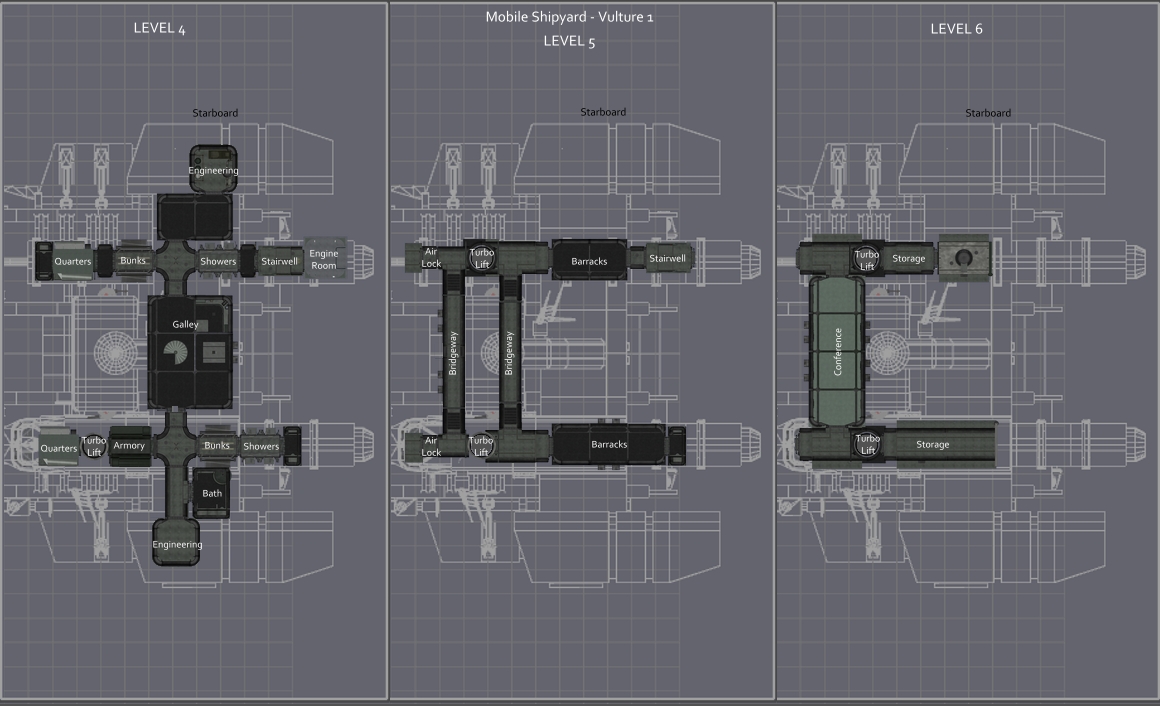The width and height of the screenshot is (1160, 706).
Task: Toggle the Armory room on Level 4
Action: pyautogui.click(x=129, y=446)
